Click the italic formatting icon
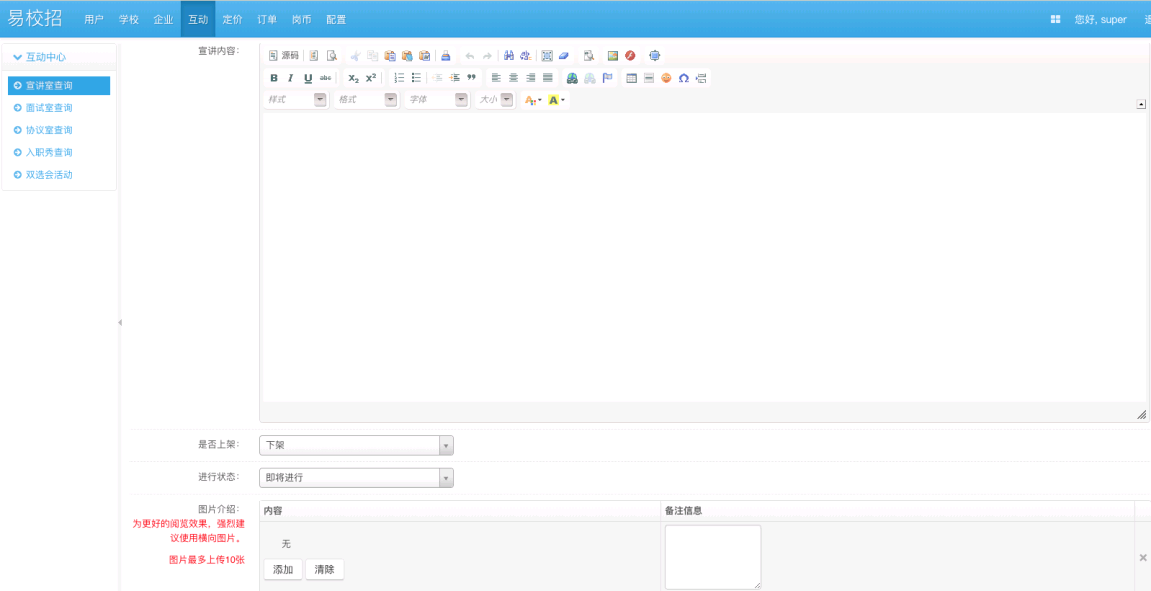The width and height of the screenshot is (1151, 591). click(291, 78)
